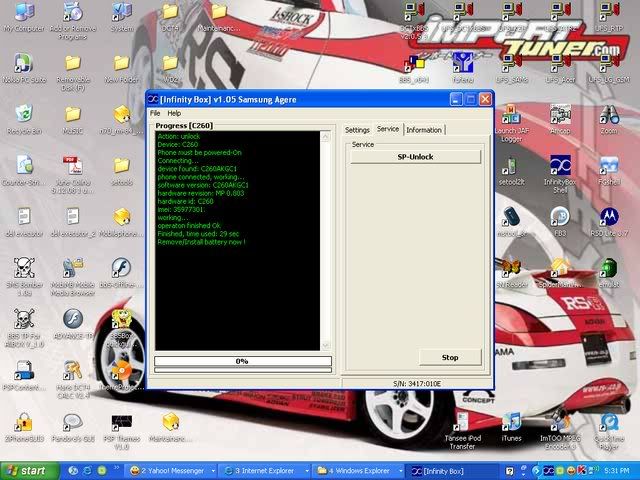Open the Yahoo! Messenger taskbar group
Image resolution: width=640 pixels, height=480 pixels.
[x=171, y=471]
